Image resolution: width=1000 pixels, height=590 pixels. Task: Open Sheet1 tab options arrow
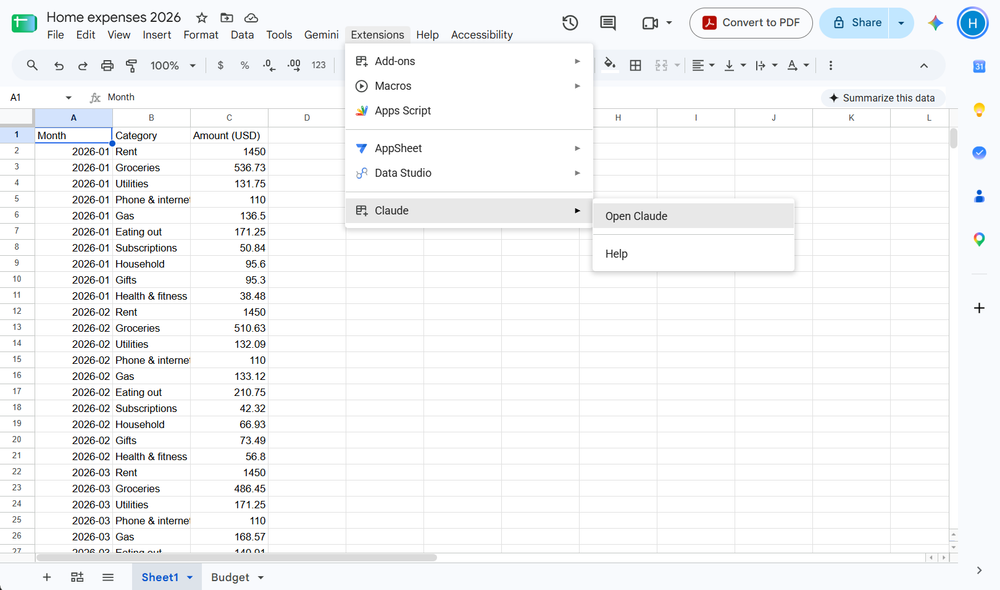point(189,577)
